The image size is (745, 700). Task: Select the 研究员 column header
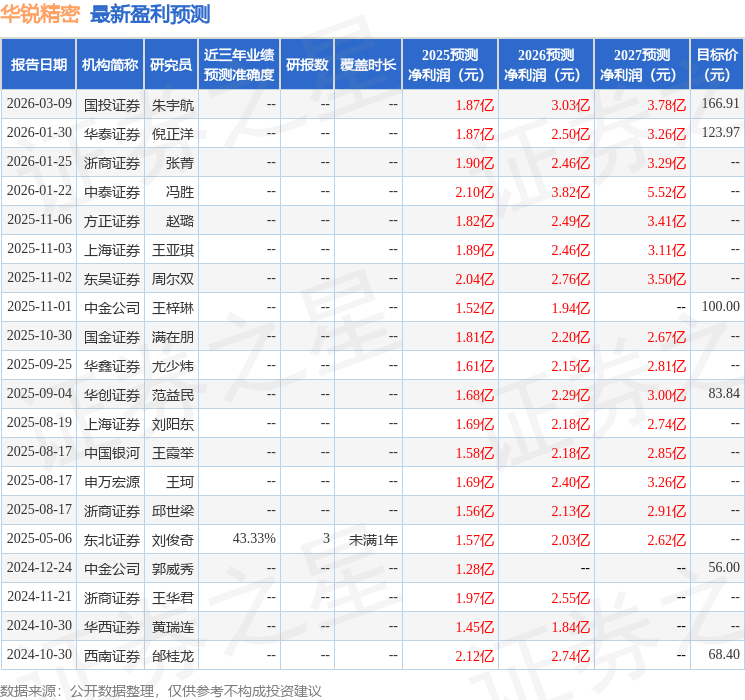tap(171, 65)
